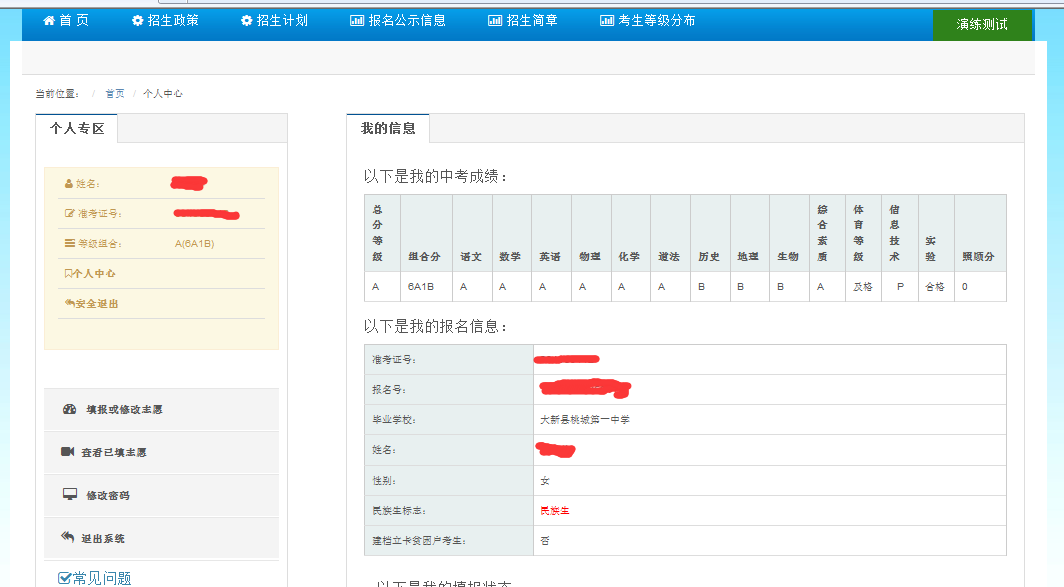Select the 我的信息 tab
This screenshot has width=1064, height=587.
point(388,129)
